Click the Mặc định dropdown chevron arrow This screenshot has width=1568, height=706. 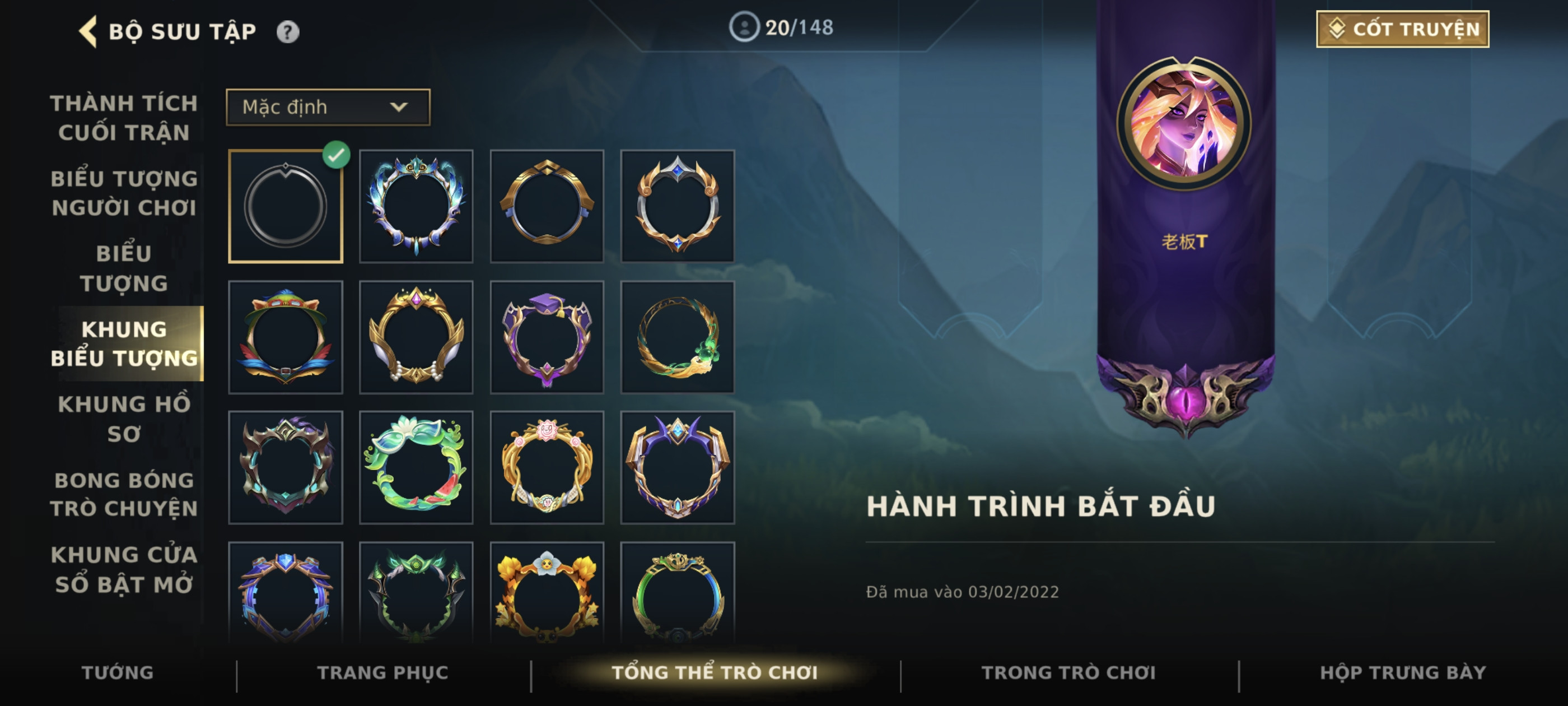click(x=399, y=107)
